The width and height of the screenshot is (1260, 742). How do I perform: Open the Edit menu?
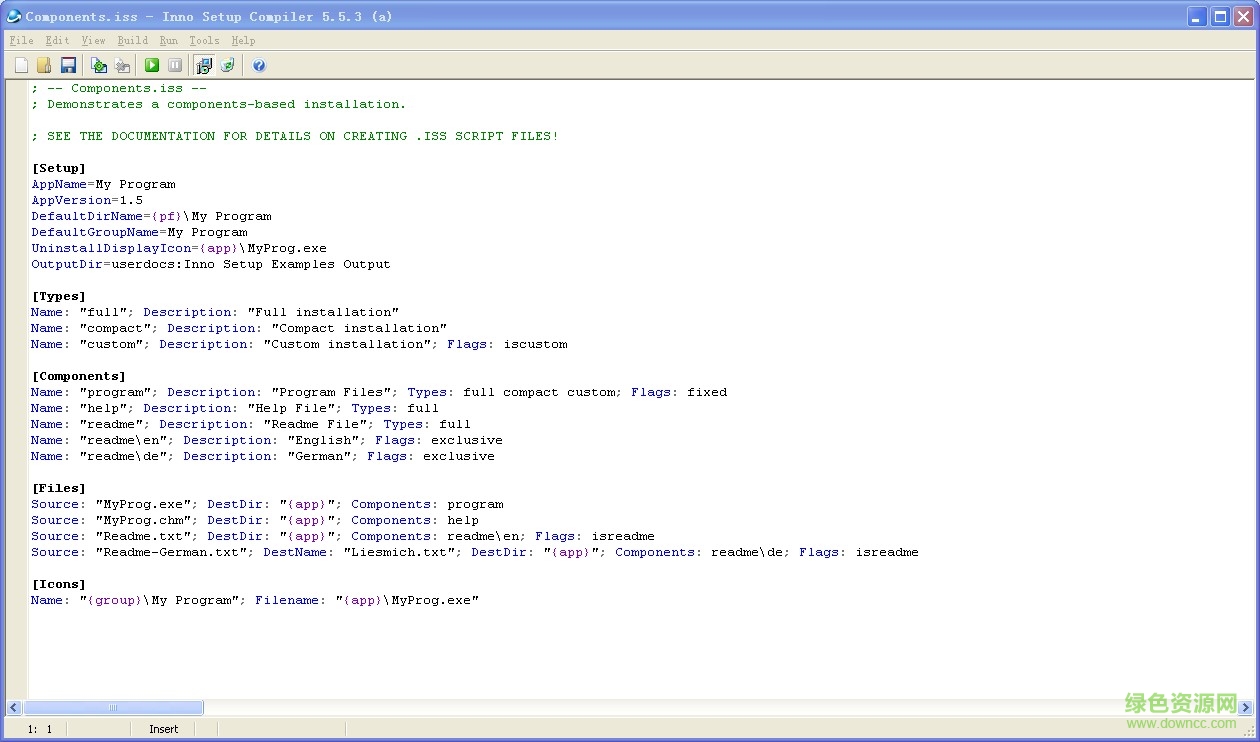point(58,40)
